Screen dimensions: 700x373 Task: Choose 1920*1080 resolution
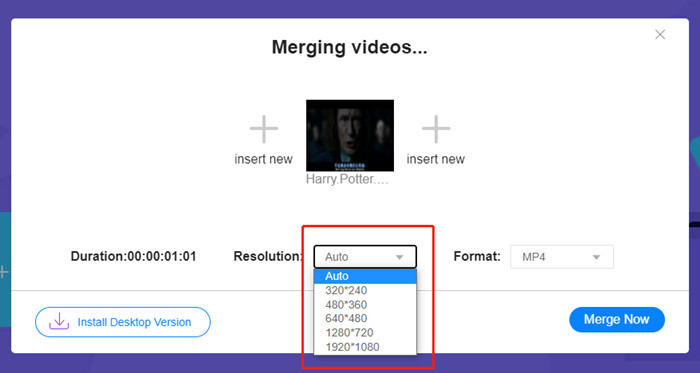click(365, 347)
